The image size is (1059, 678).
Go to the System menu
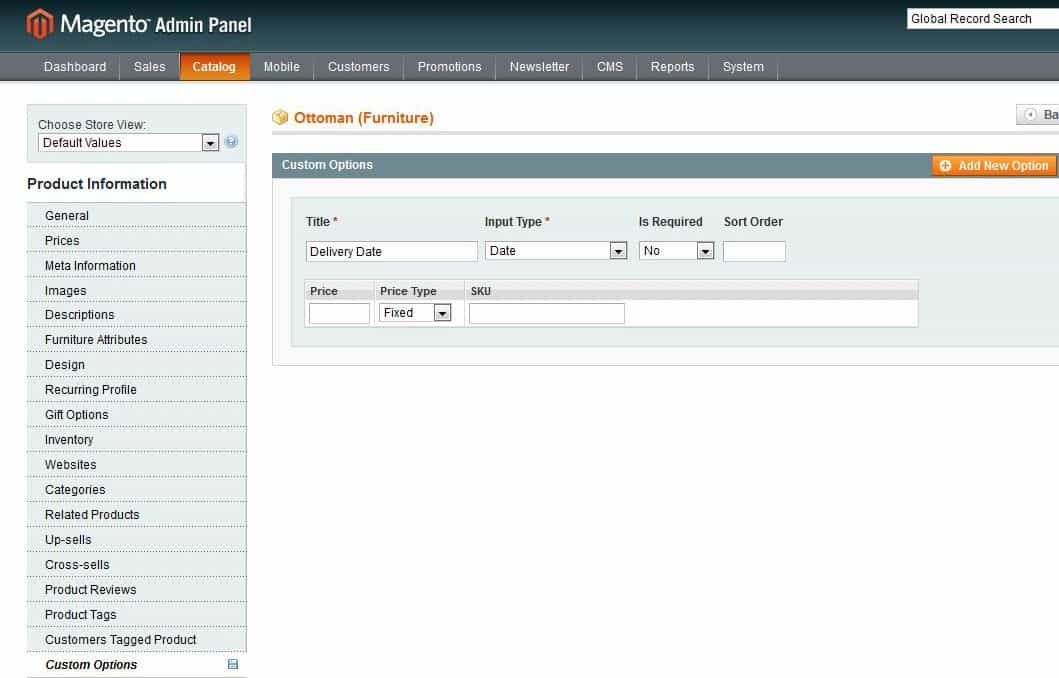pyautogui.click(x=743, y=67)
